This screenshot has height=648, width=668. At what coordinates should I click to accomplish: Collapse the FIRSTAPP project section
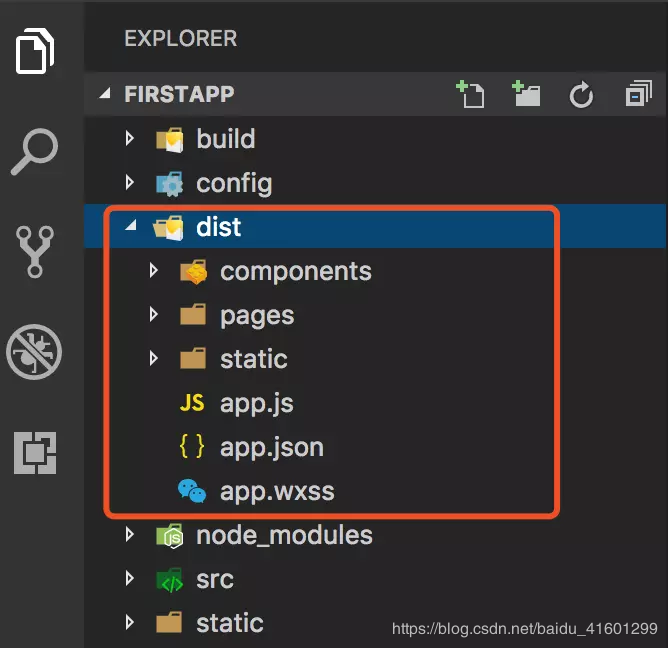(x=105, y=93)
